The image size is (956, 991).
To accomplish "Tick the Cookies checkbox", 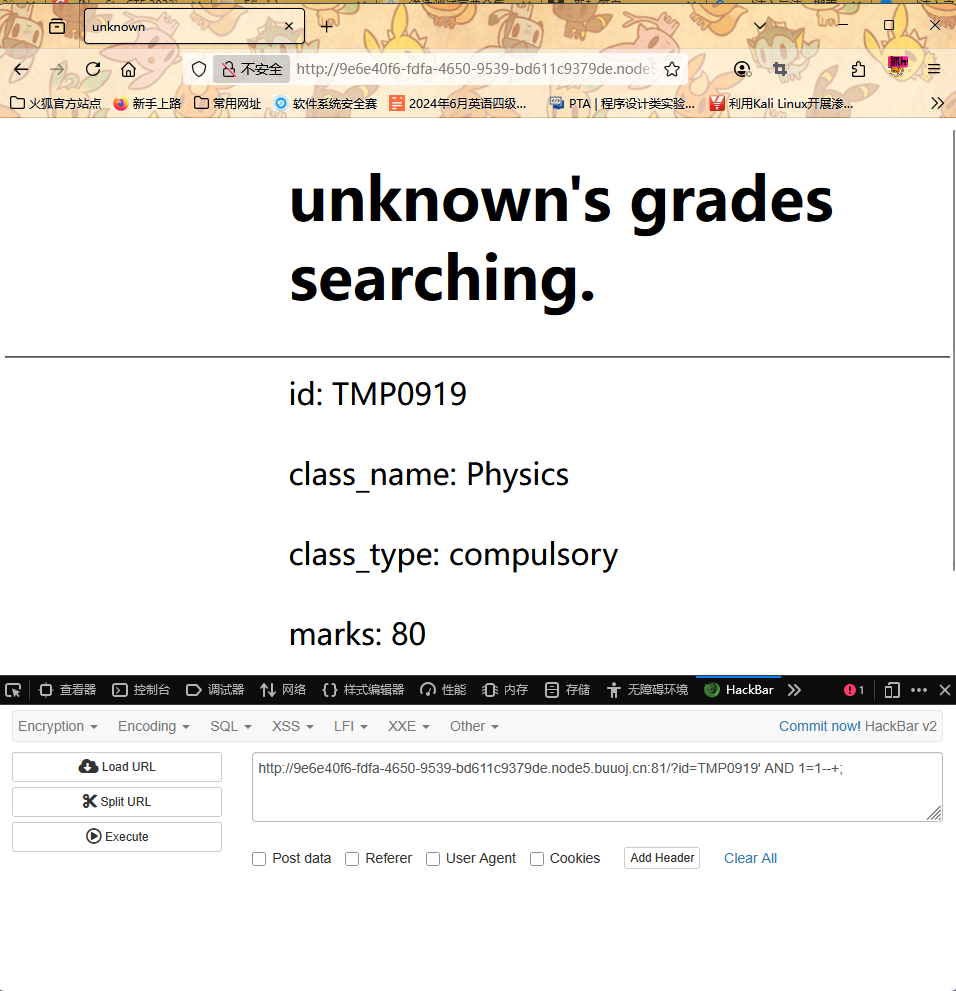I will click(537, 859).
